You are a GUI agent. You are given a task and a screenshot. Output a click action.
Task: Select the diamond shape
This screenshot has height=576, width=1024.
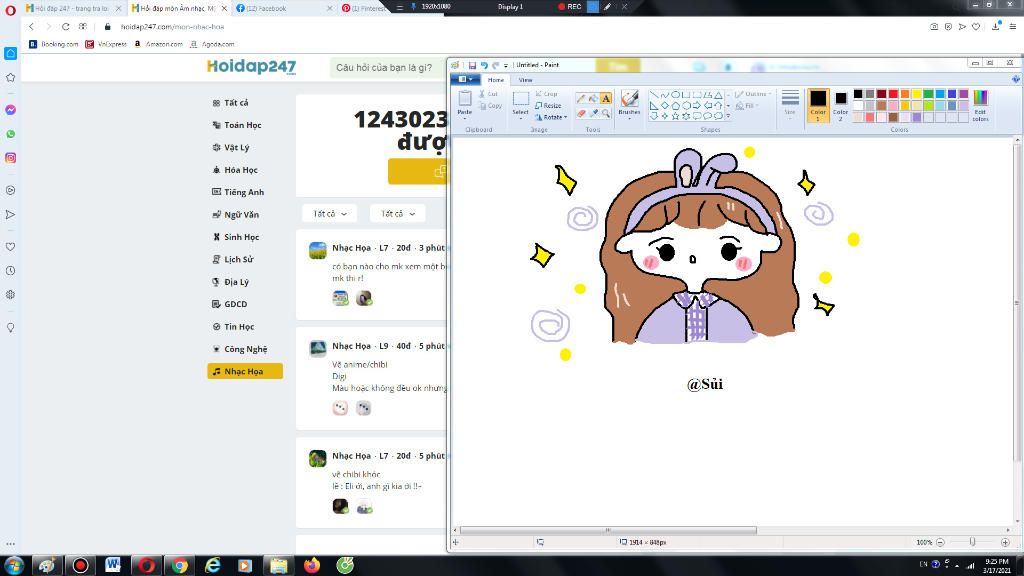665,105
